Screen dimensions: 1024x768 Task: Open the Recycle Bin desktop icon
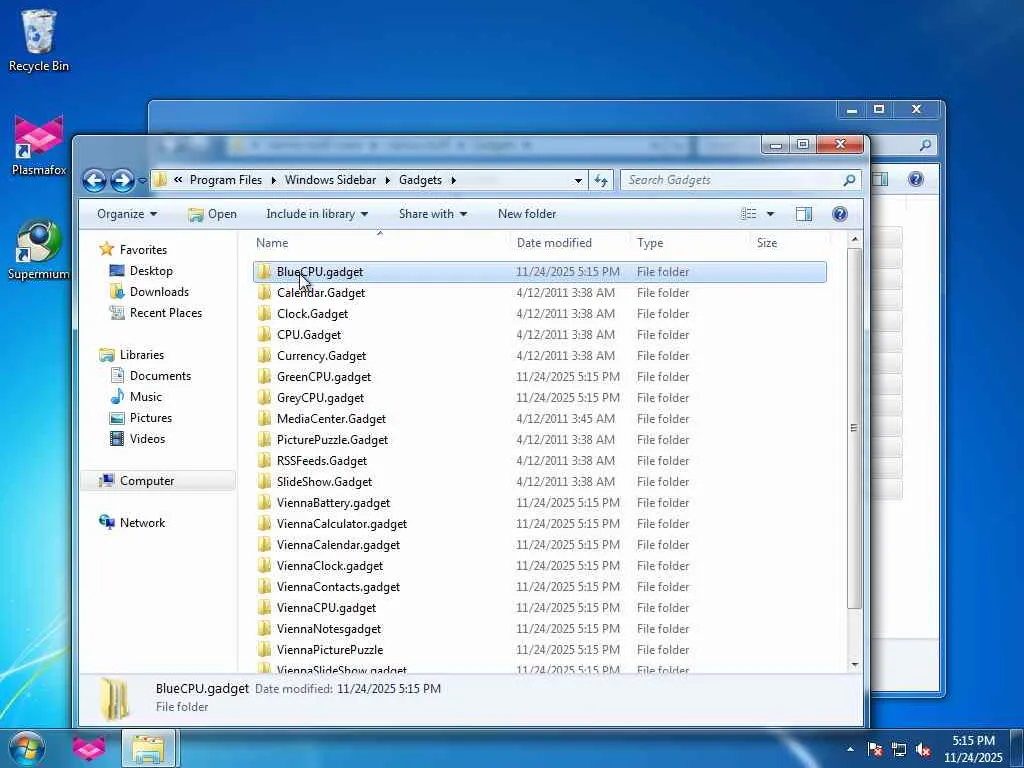pos(39,40)
